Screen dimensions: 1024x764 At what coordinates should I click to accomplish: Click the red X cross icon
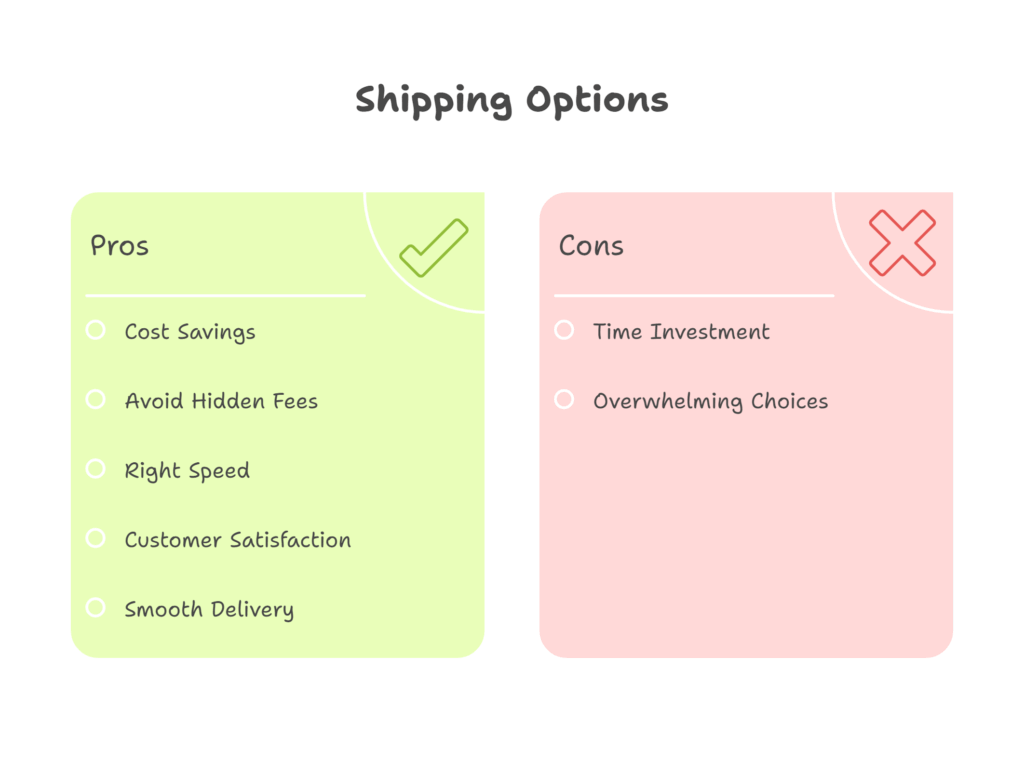(902, 243)
